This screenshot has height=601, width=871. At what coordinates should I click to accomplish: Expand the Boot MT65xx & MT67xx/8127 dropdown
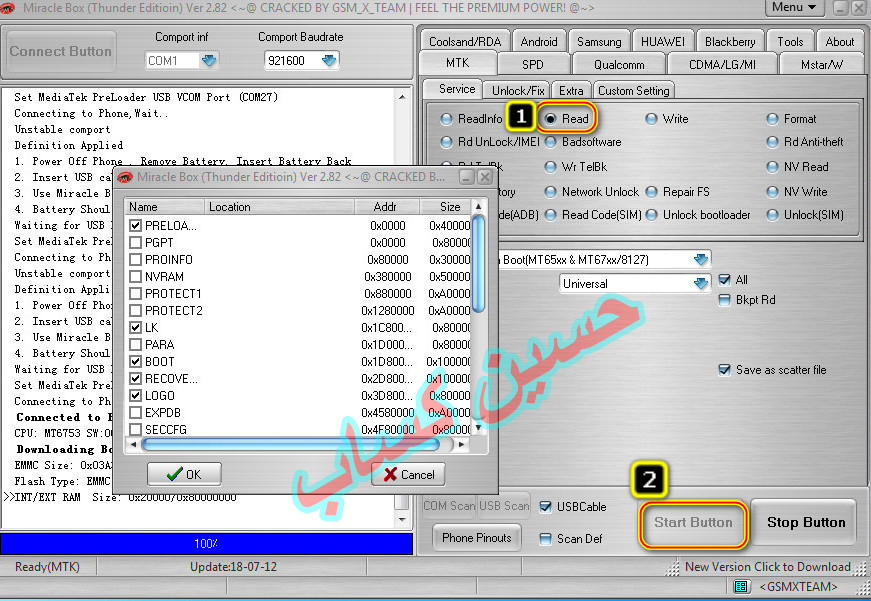(x=701, y=259)
